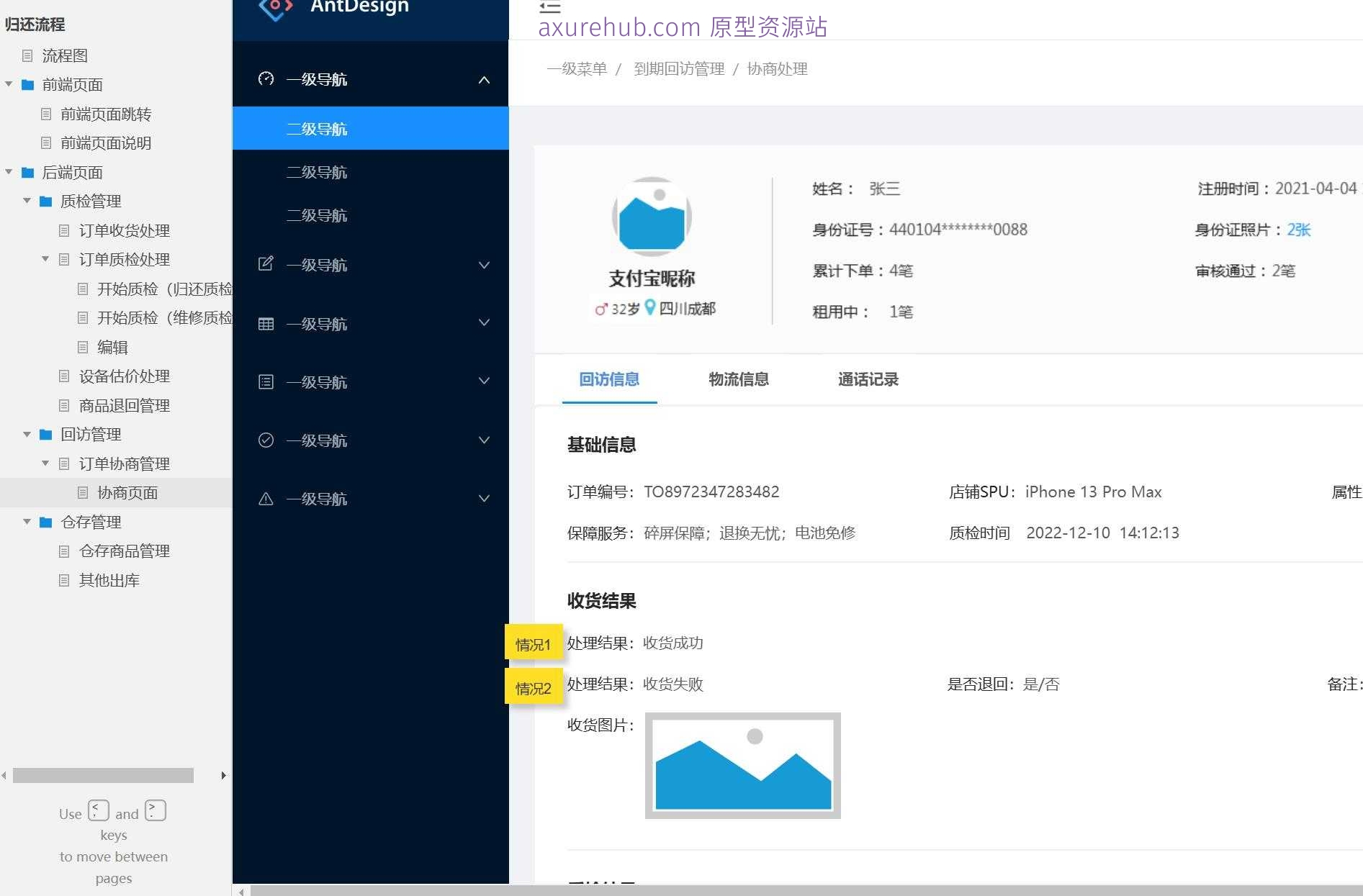Click the AntDesign logo icon
This screenshot has width=1363, height=896.
pos(274,7)
